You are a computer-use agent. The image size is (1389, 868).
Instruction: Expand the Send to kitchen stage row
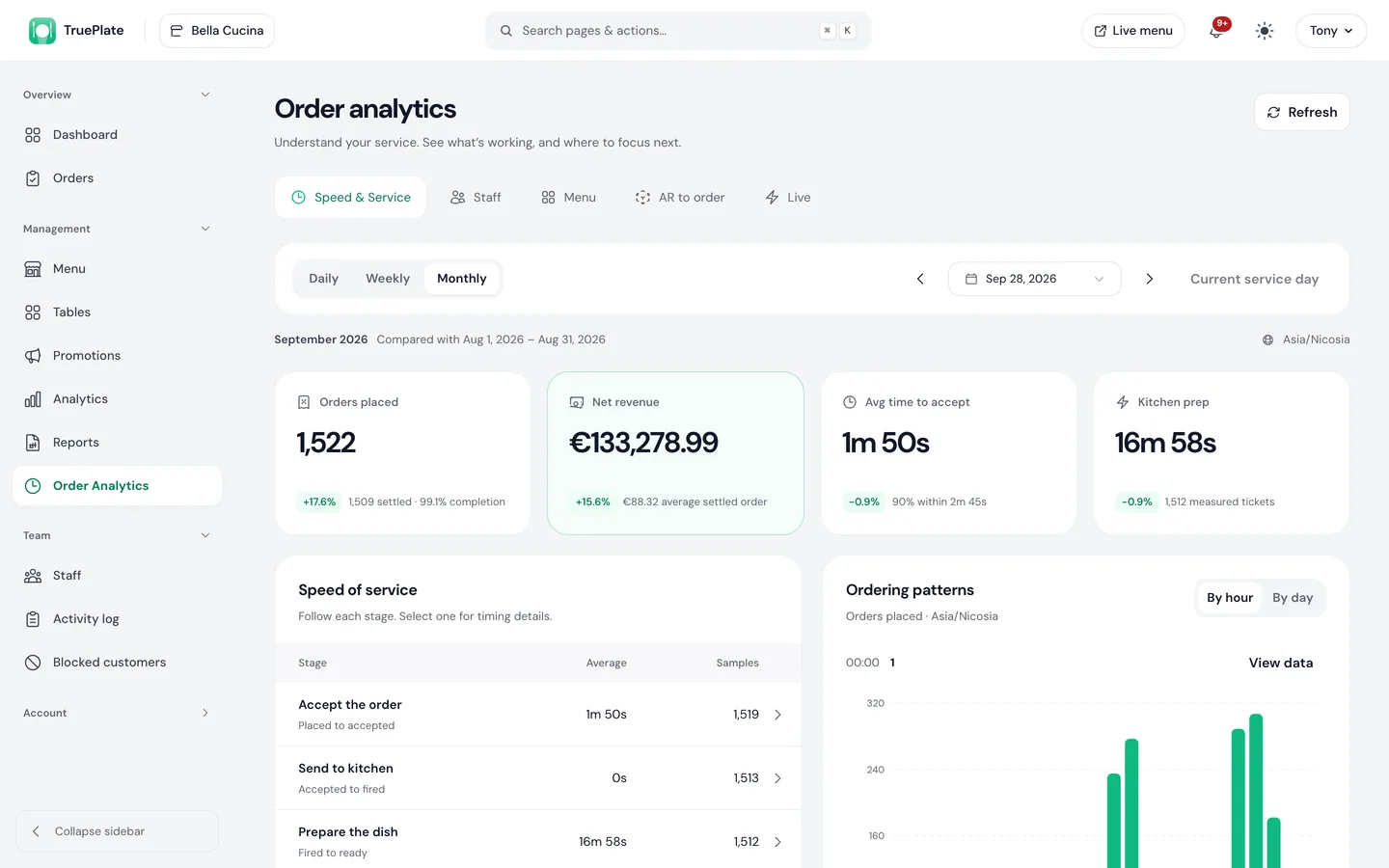point(538,778)
